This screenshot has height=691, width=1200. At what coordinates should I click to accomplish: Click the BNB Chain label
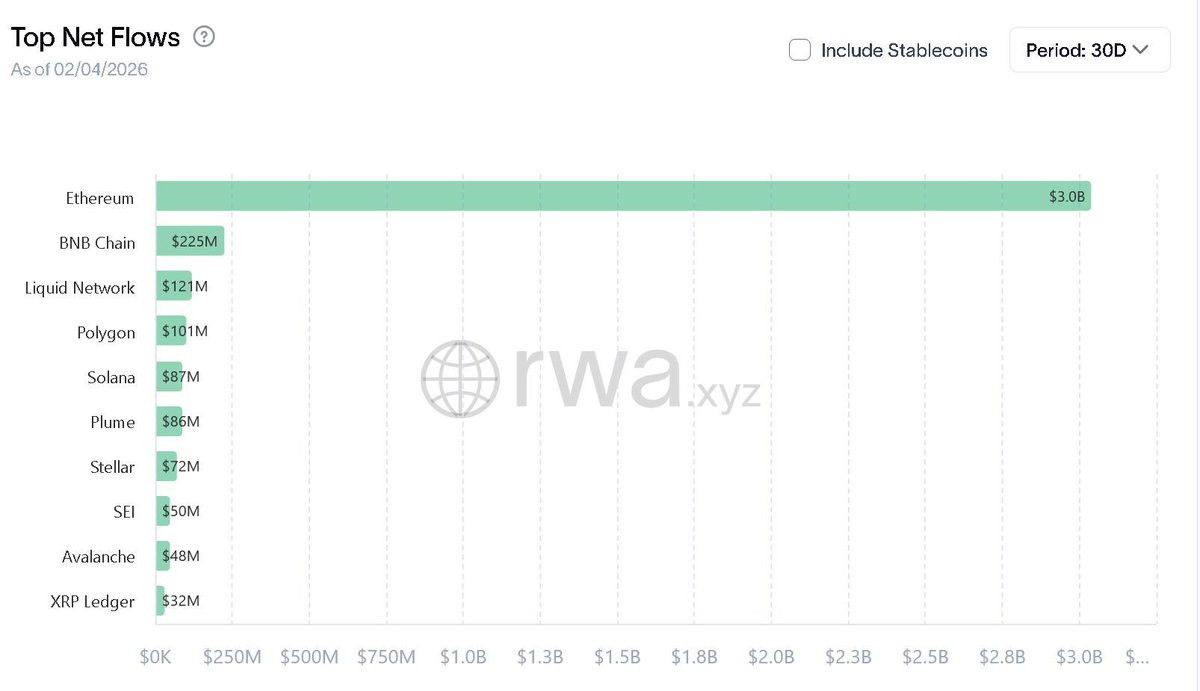coord(97,243)
